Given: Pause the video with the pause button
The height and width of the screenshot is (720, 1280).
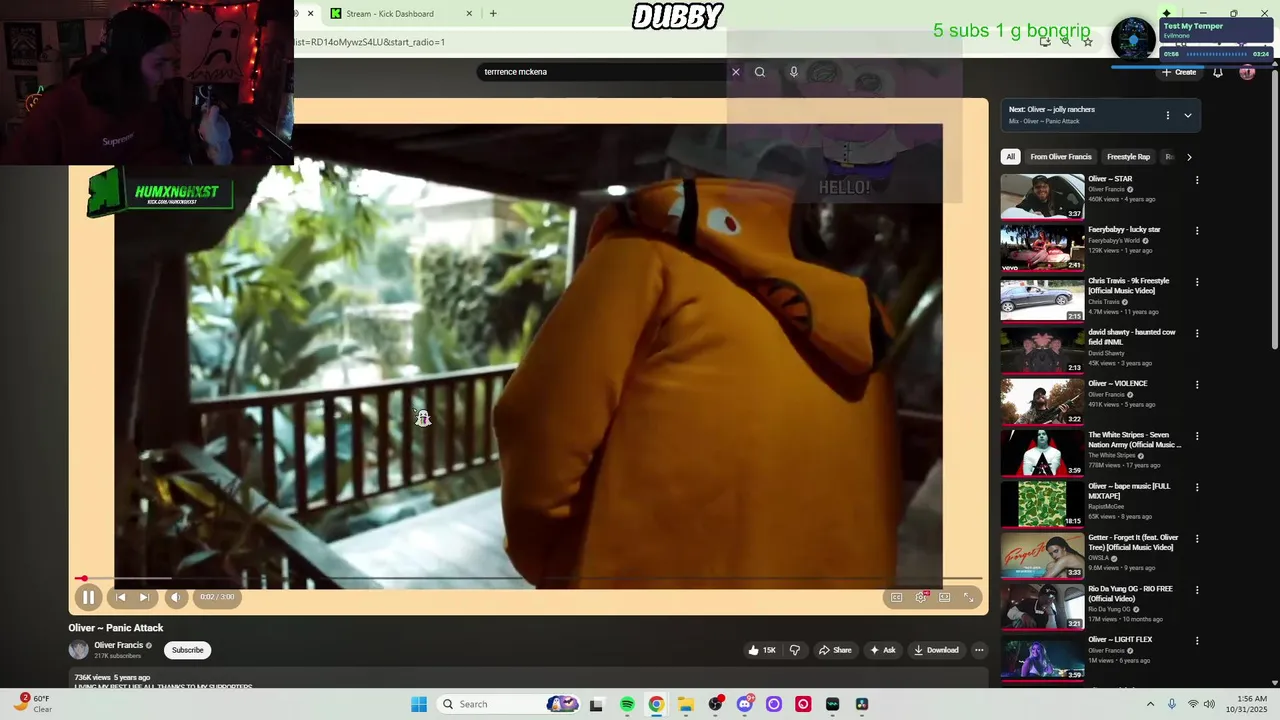Looking at the screenshot, I should 88,597.
